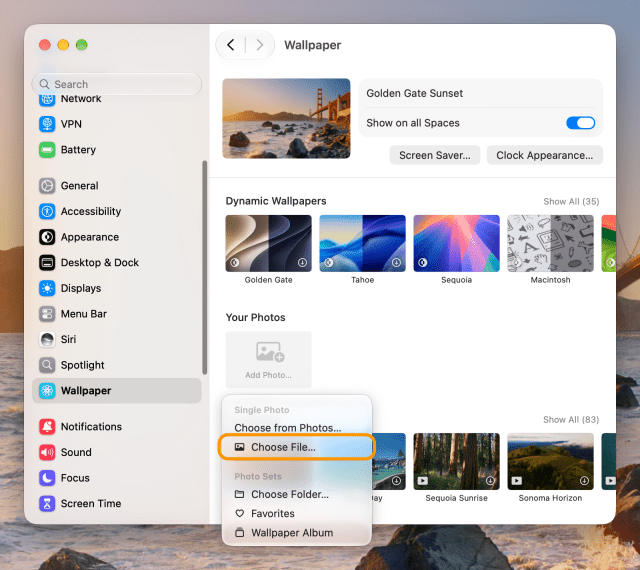Click the Sonoma Horizon label

550,498
